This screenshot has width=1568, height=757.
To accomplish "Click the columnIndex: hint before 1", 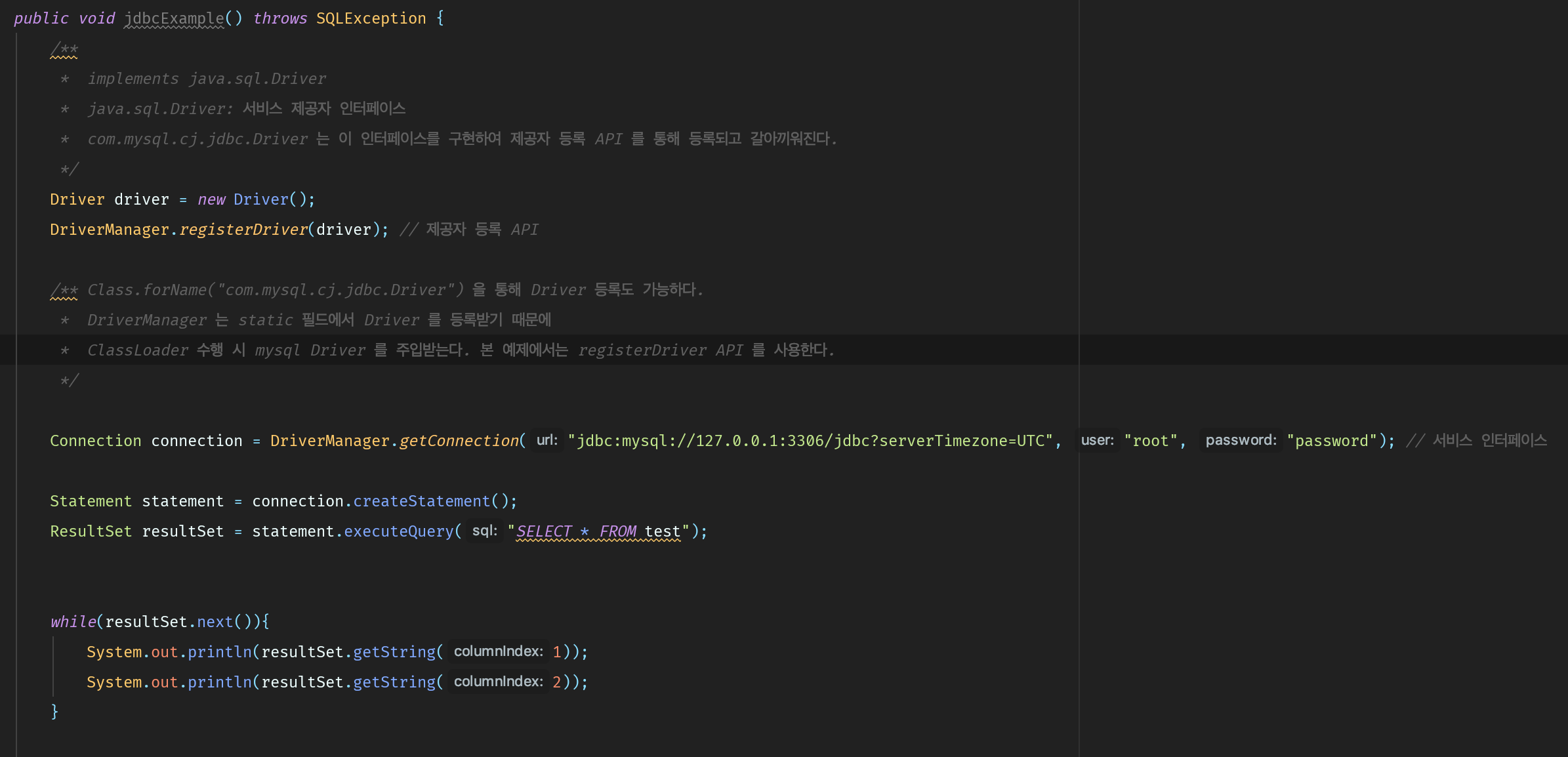I will (x=498, y=651).
